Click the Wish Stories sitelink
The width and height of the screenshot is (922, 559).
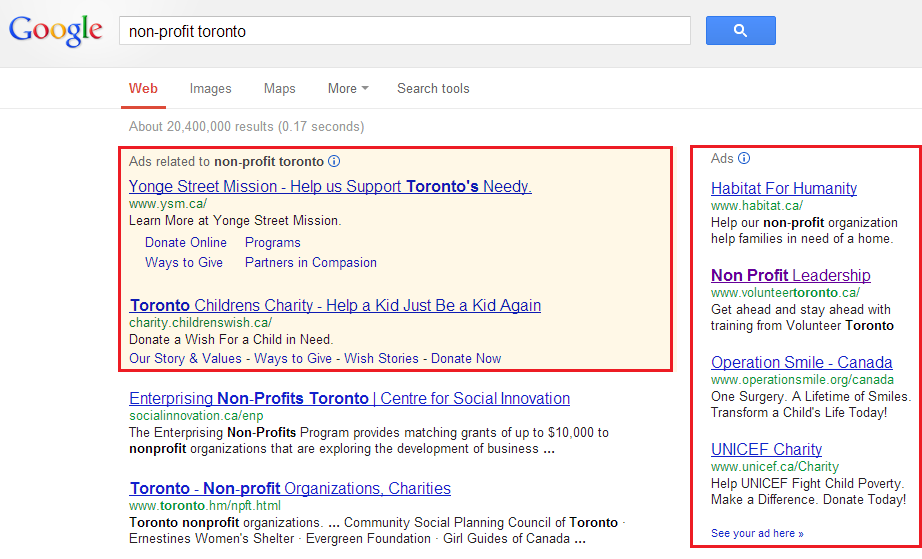[x=381, y=358]
